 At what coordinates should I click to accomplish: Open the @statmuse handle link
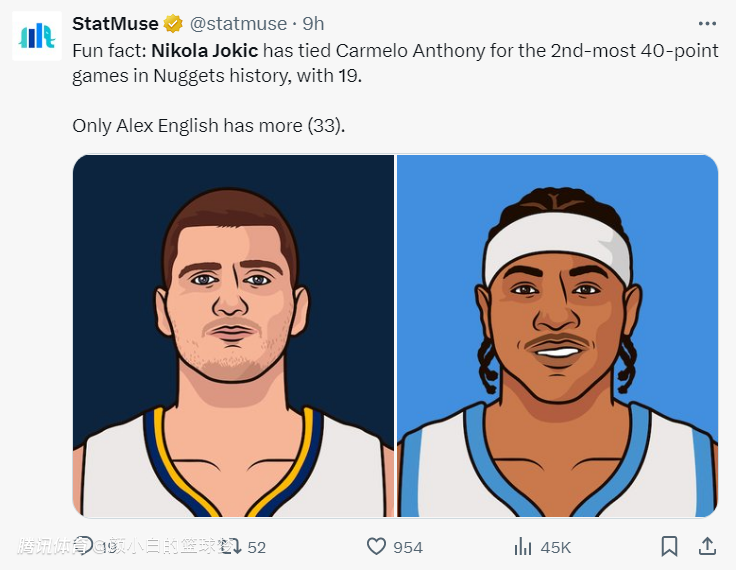coord(238,23)
